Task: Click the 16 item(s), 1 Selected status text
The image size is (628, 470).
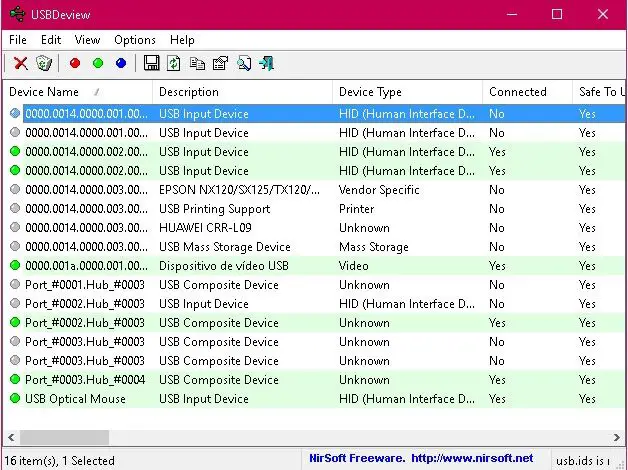Action: [x=60, y=461]
